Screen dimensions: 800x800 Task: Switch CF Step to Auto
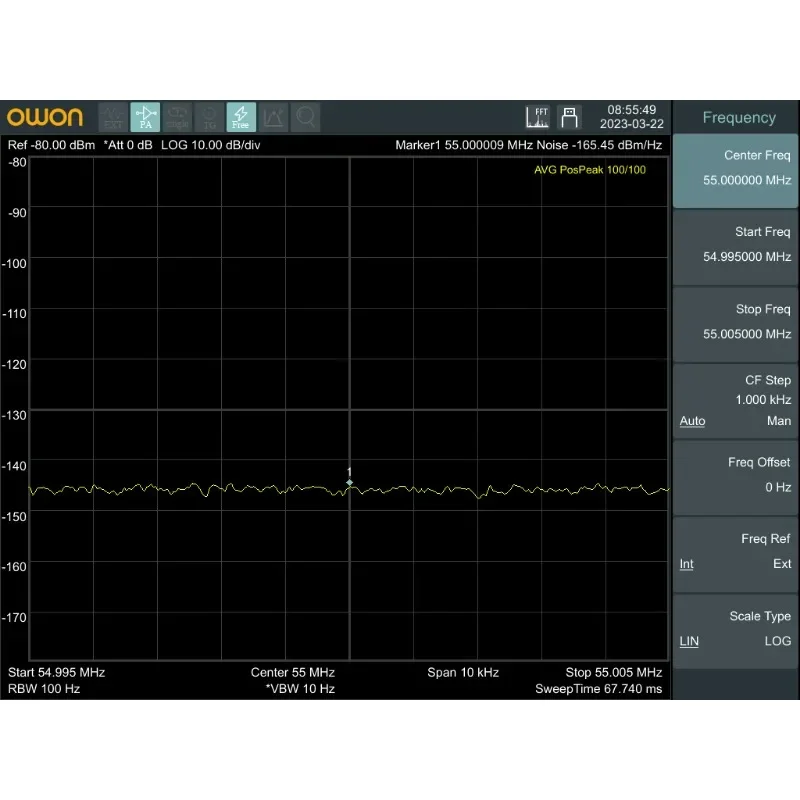692,421
